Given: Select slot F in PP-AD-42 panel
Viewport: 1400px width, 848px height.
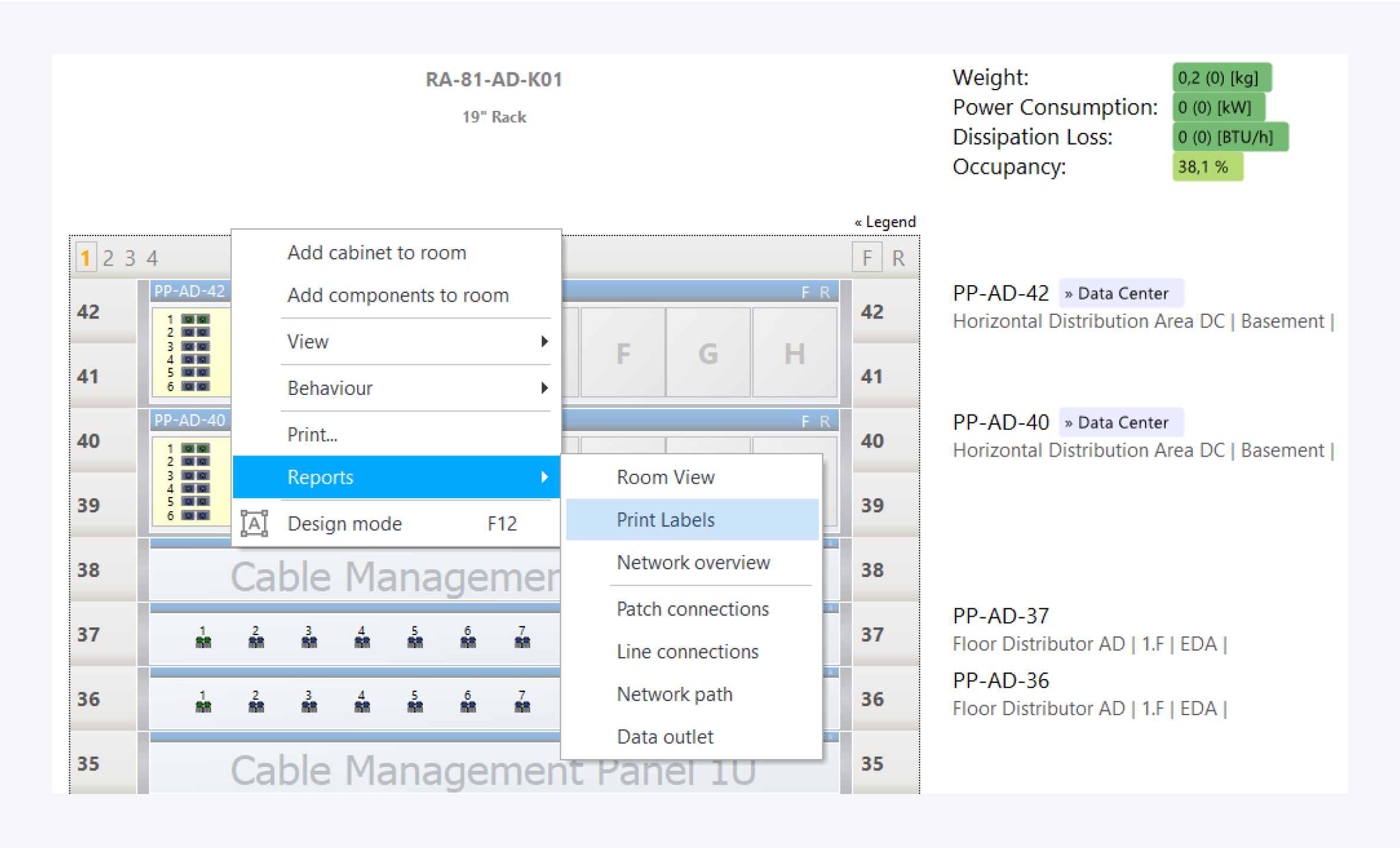Looking at the screenshot, I should click(x=623, y=353).
